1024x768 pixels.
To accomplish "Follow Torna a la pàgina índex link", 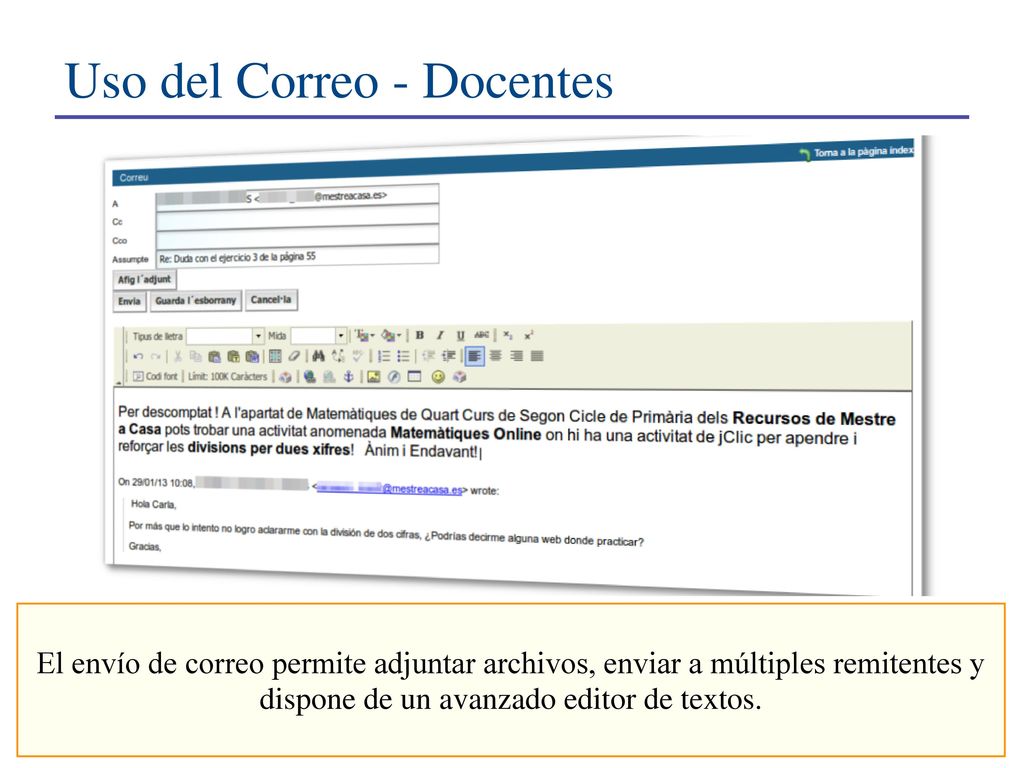I will tap(856, 152).
